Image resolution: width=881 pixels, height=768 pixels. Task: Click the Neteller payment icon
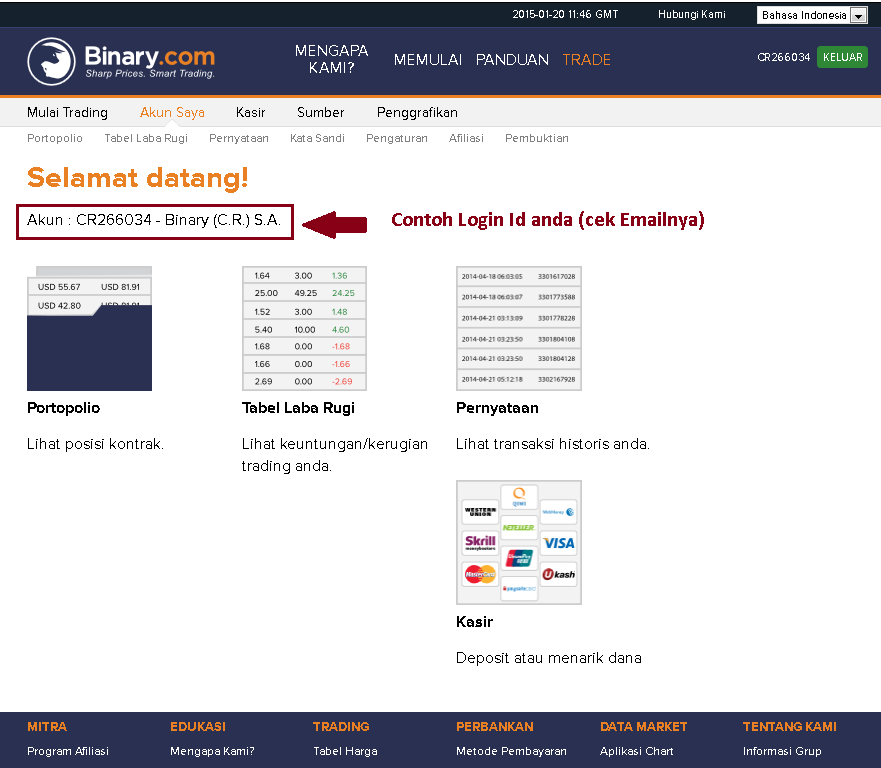pyautogui.click(x=519, y=528)
